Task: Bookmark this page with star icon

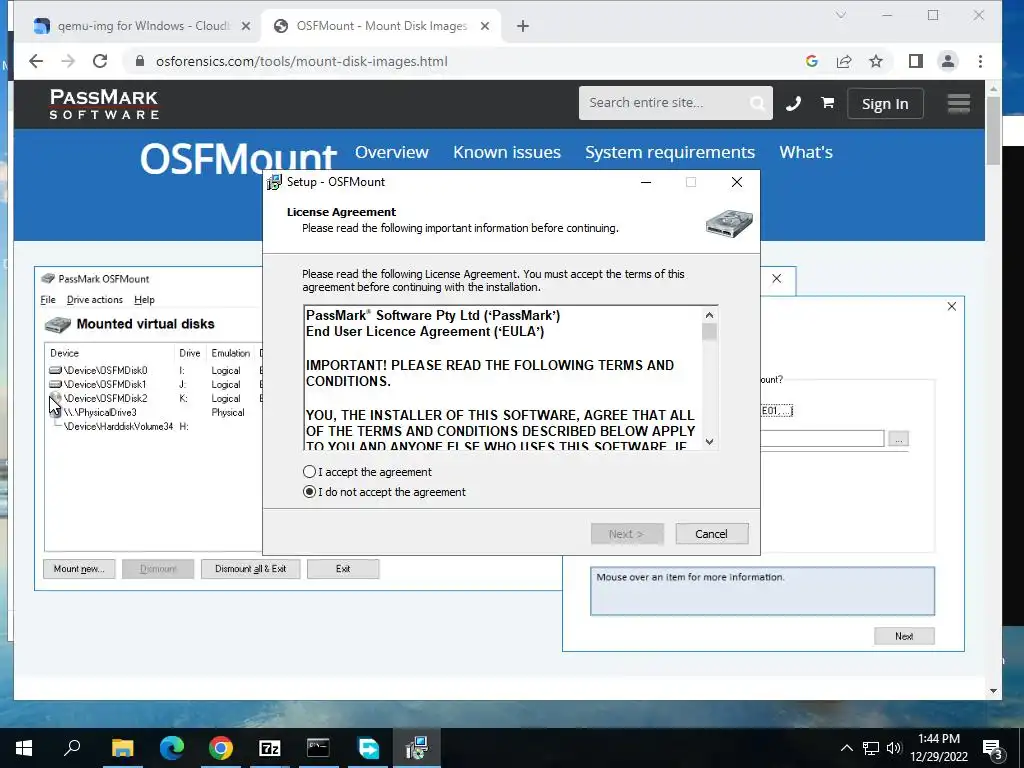Action: (x=876, y=61)
